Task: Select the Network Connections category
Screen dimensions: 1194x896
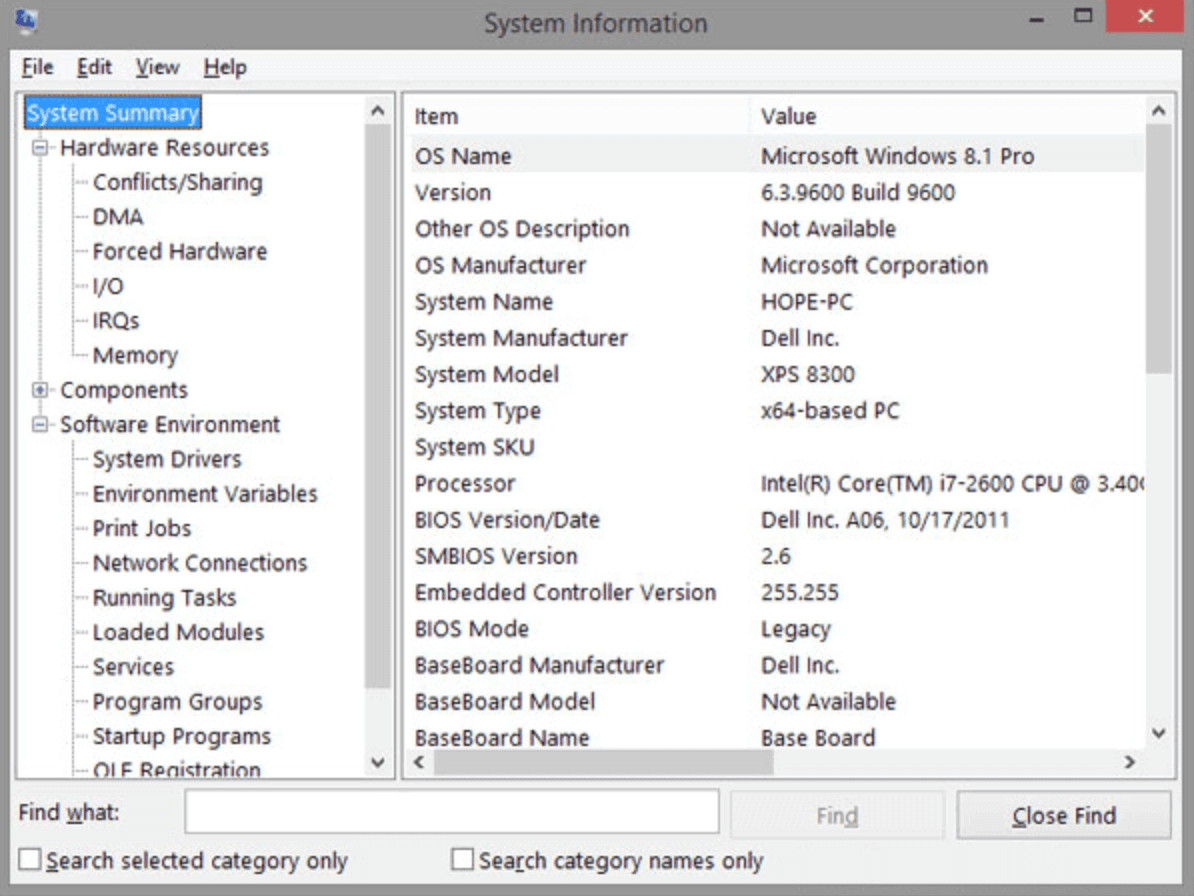Action: coord(199,562)
